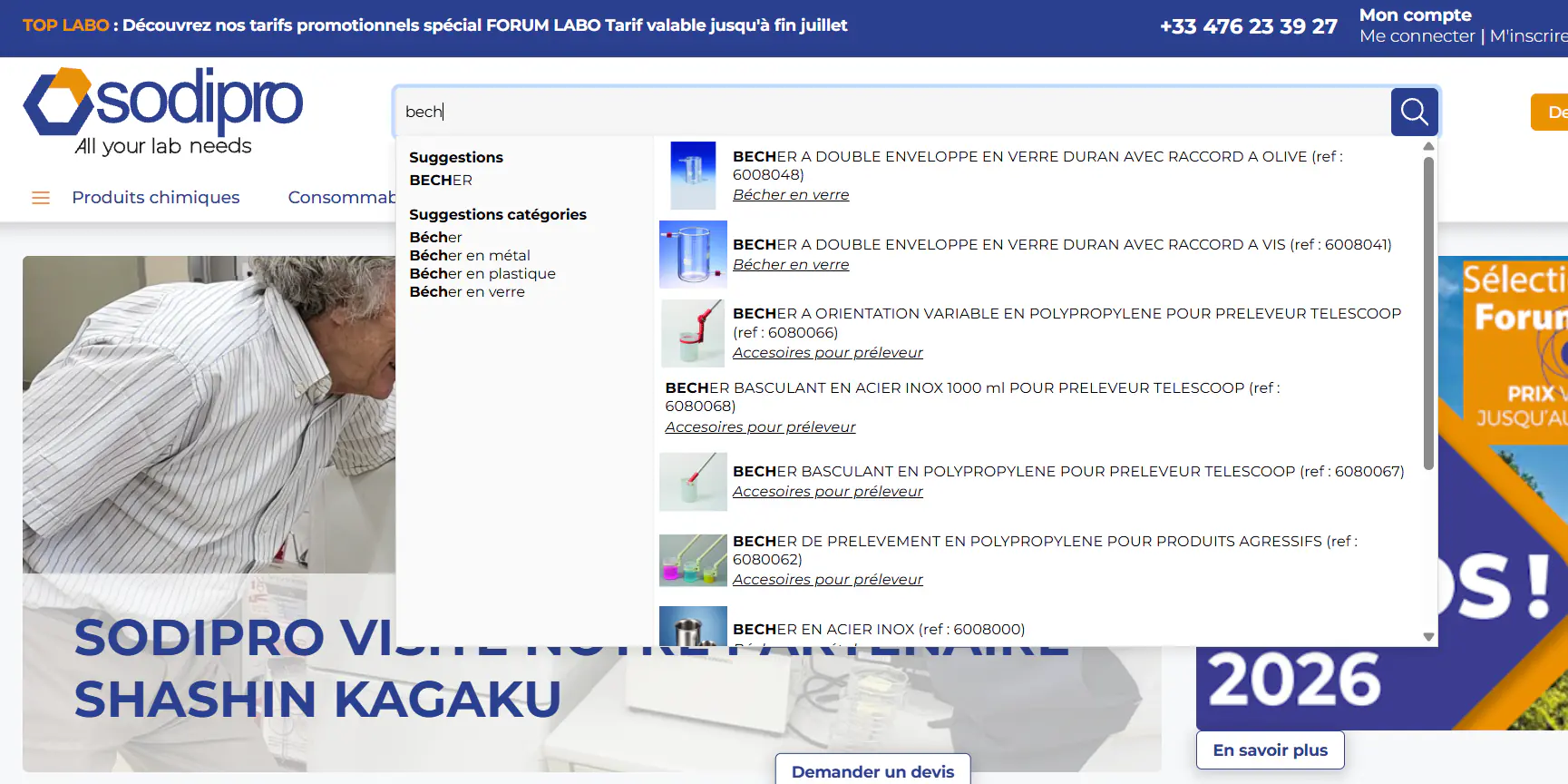
Task: Click the 'Mon compte' heading
Action: point(1416,15)
